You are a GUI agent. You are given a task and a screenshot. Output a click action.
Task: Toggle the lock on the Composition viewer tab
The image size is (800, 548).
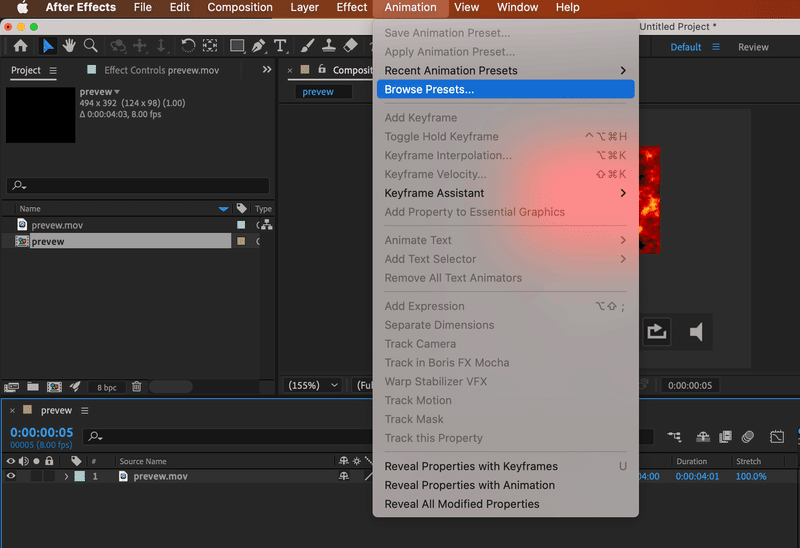(322, 69)
